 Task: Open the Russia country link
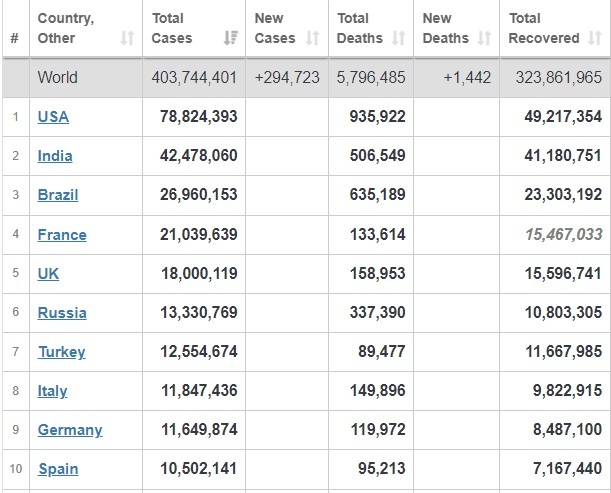coord(62,313)
